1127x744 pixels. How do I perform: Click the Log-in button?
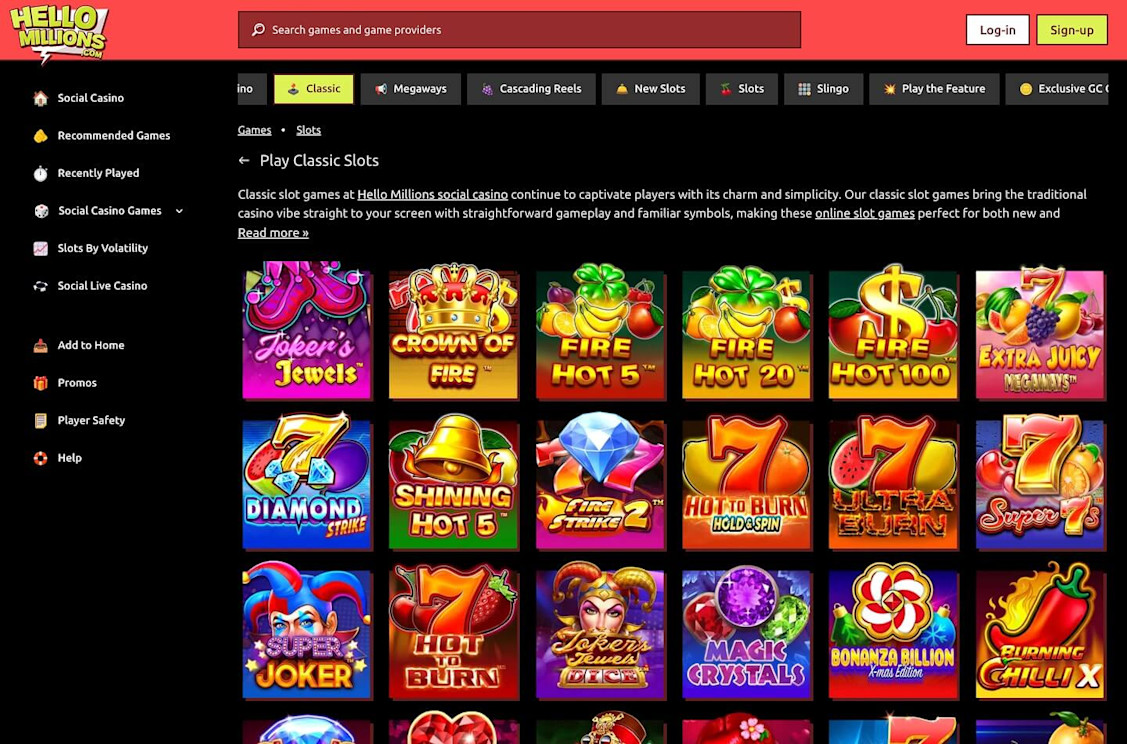coord(998,30)
